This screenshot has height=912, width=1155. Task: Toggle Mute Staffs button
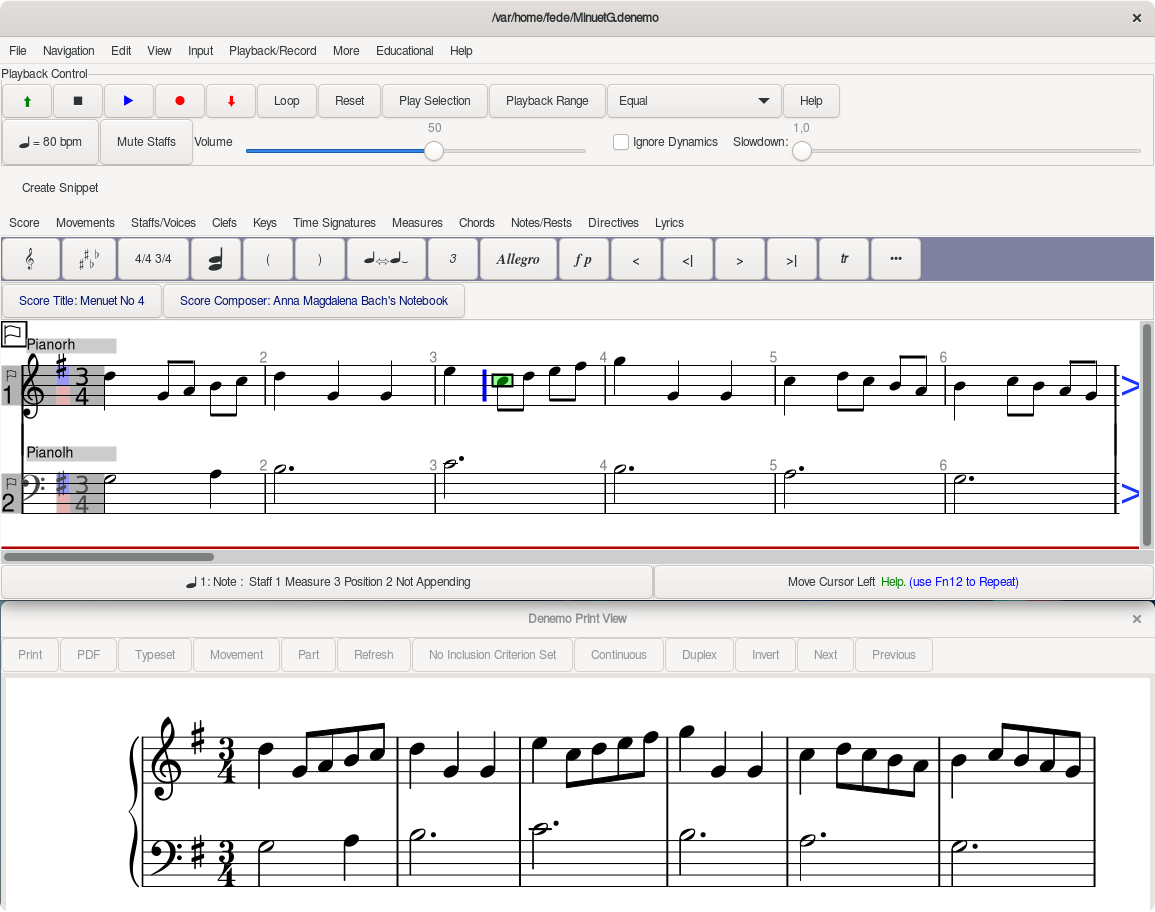(x=146, y=142)
